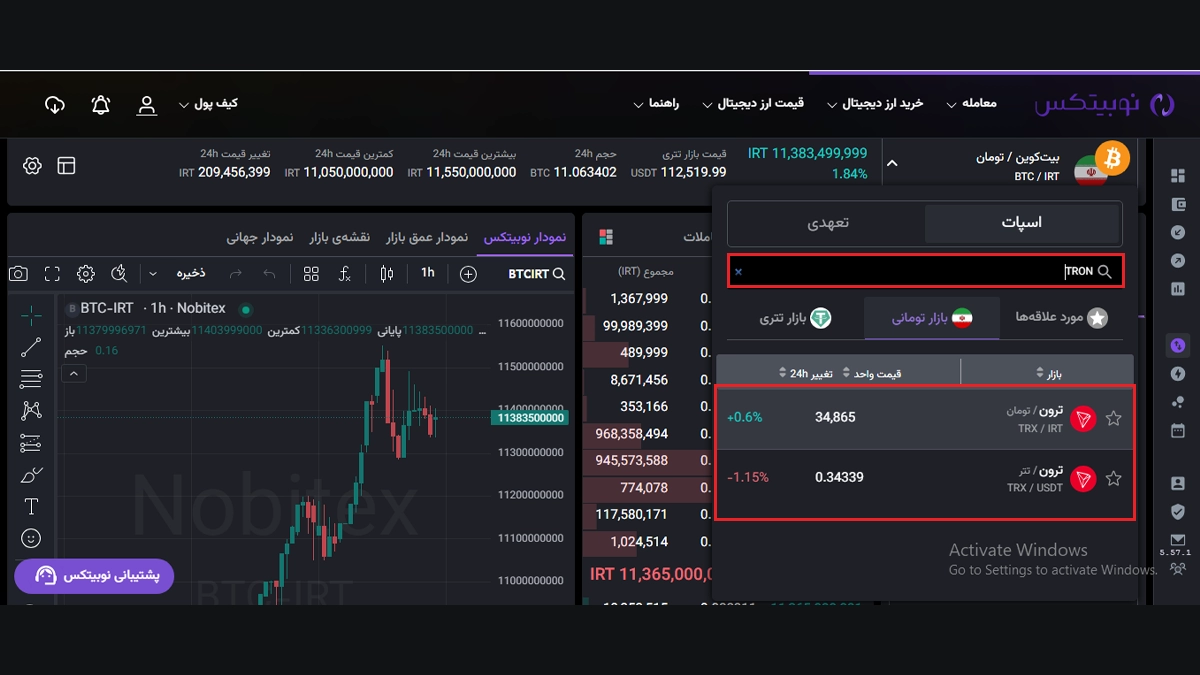The height and width of the screenshot is (675, 1200).
Task: Switch to the تعهدی (margin) tab
Action: [827, 223]
